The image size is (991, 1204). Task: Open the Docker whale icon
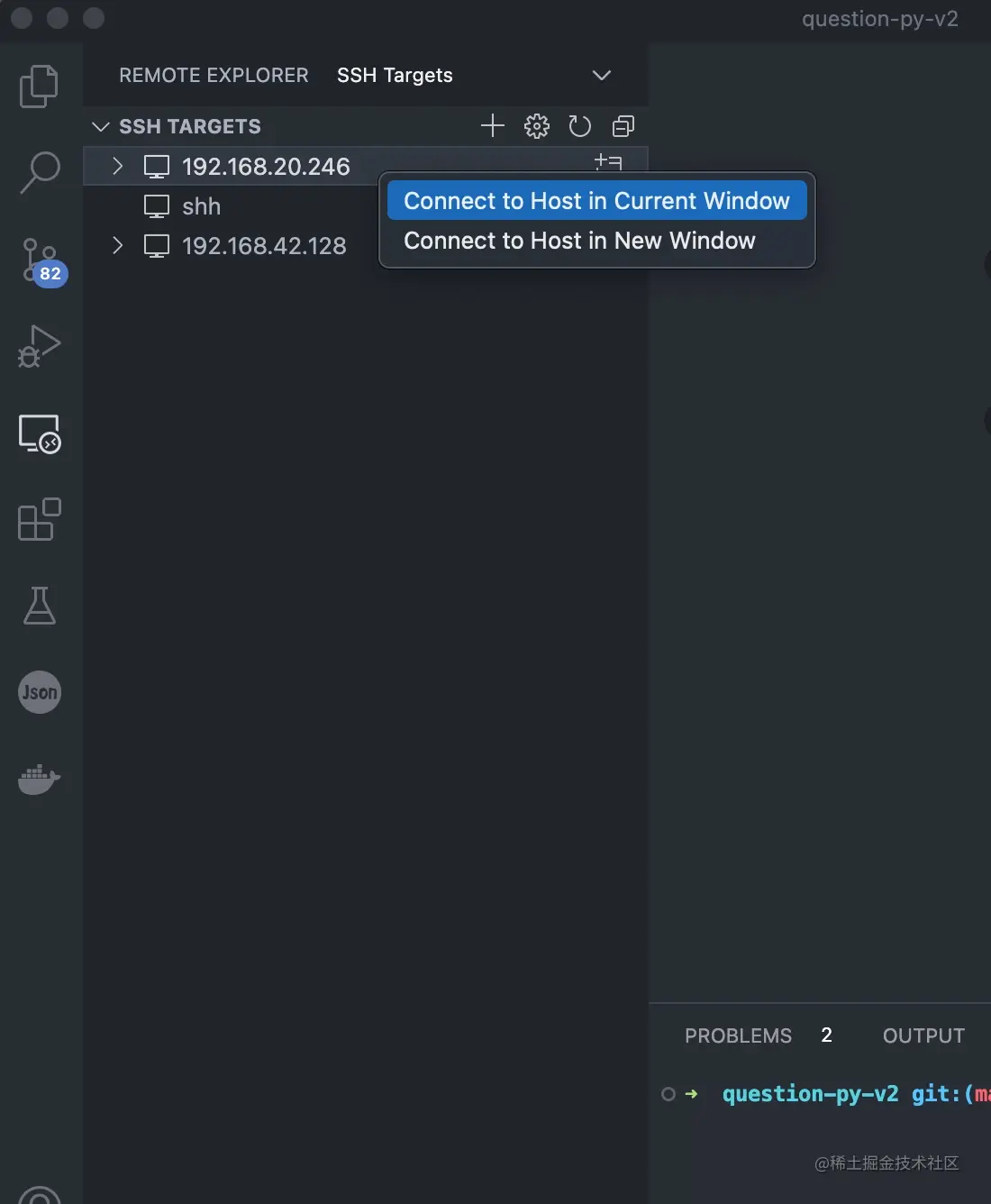pos(40,779)
